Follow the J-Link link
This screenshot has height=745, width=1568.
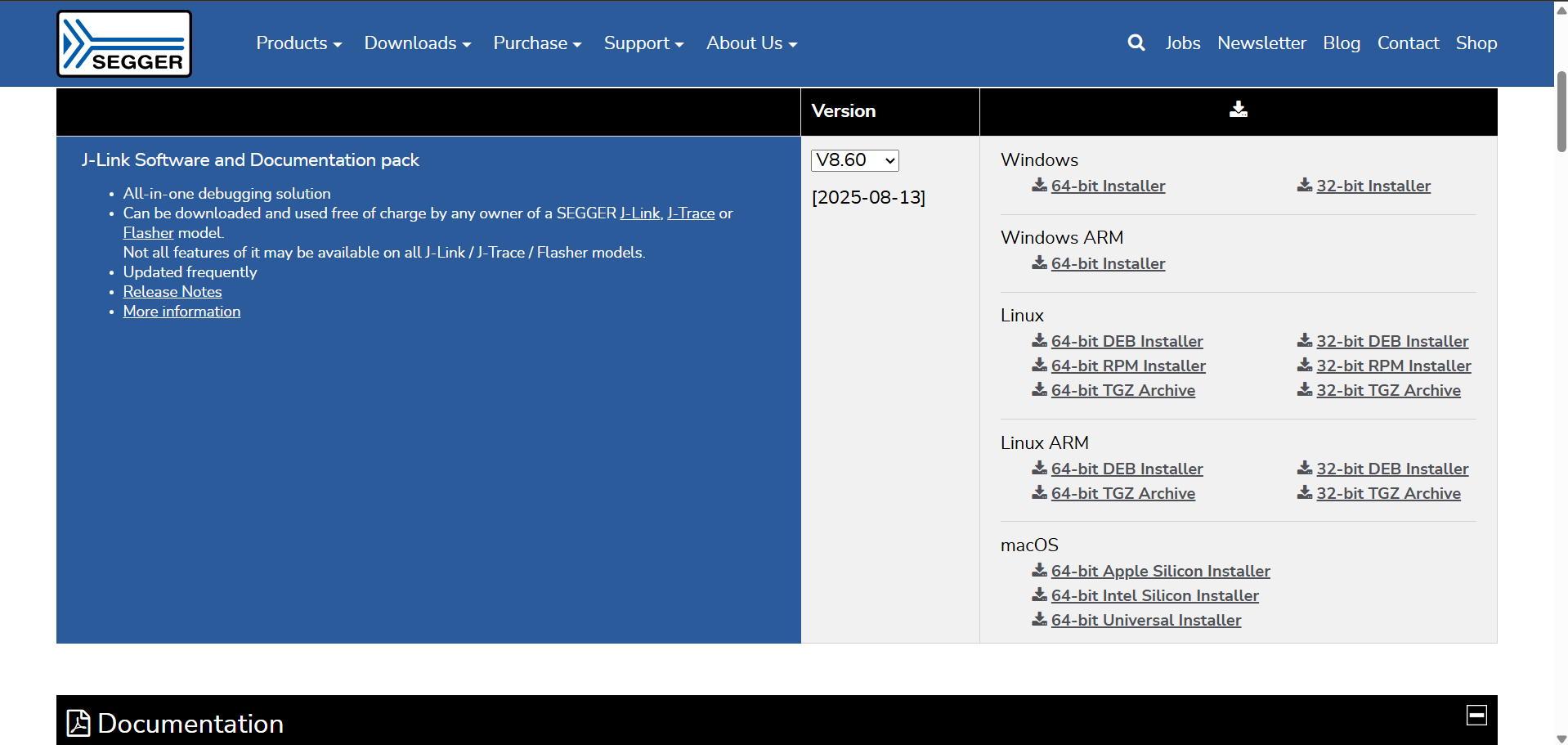pos(640,213)
